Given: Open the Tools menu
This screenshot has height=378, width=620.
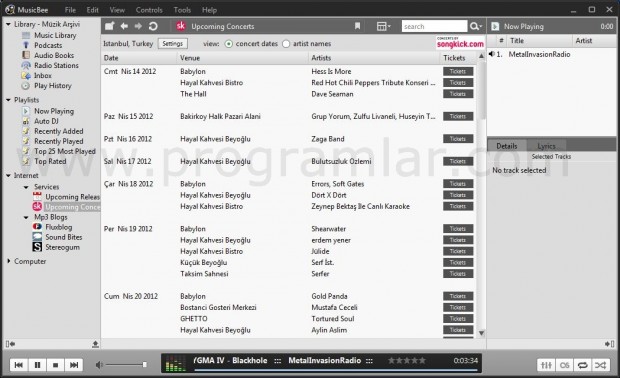Looking at the screenshot, I should tap(182, 10).
